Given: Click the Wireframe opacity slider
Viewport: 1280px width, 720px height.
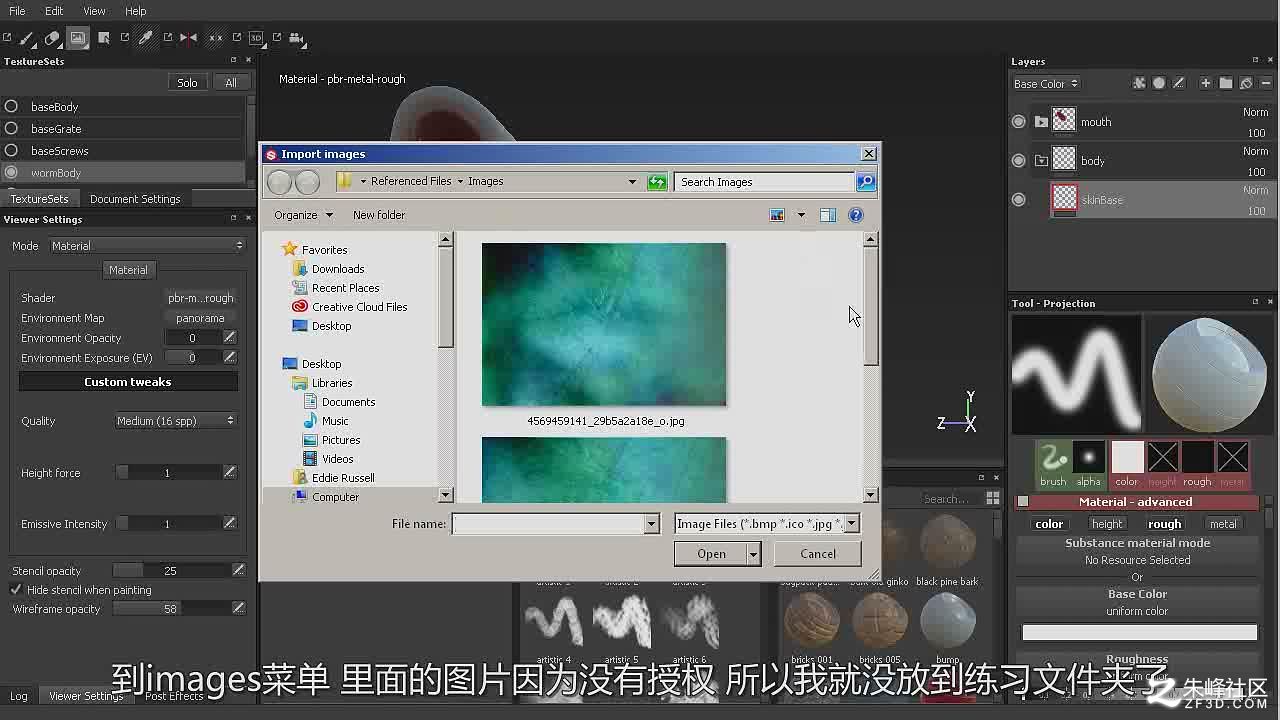Looking at the screenshot, I should (170, 608).
